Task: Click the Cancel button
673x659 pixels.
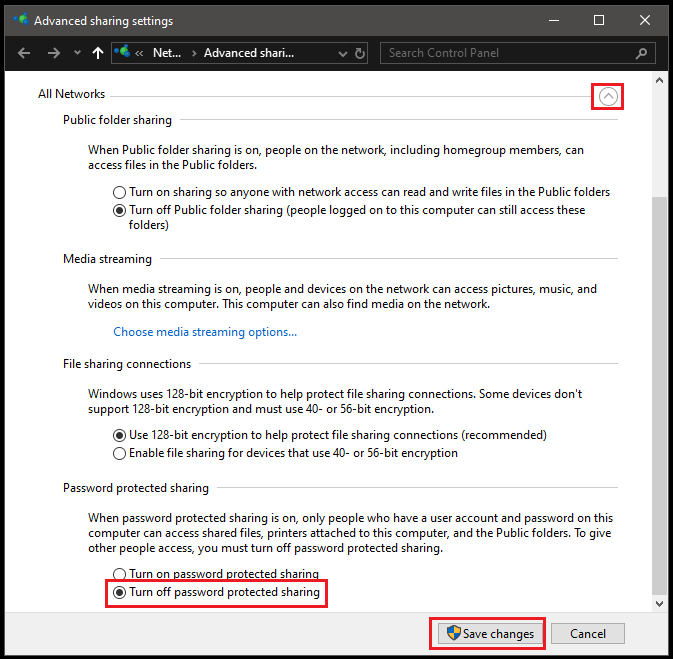Action: [x=589, y=633]
